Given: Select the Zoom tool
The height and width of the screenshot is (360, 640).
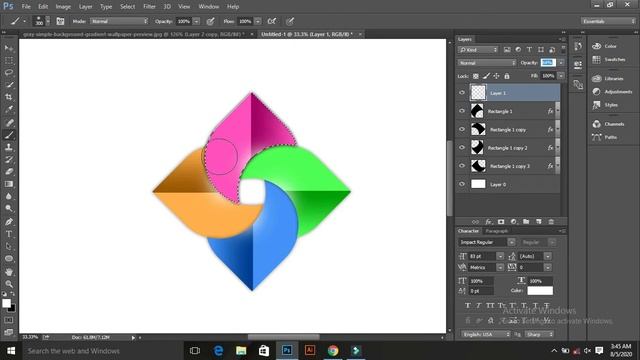Looking at the screenshot, I should pos(9,284).
